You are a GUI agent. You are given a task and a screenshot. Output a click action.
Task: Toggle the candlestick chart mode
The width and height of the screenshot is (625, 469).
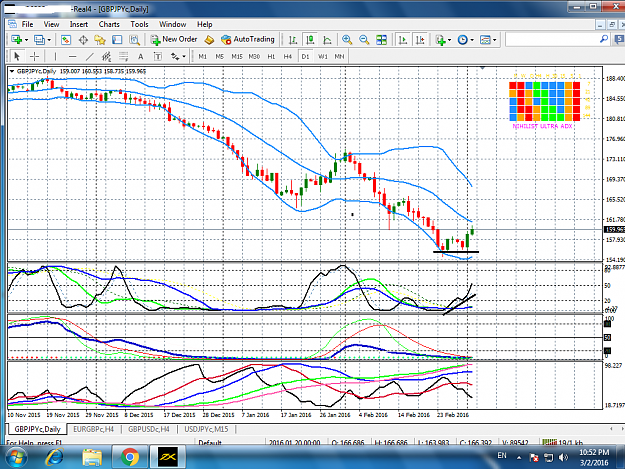[310, 40]
